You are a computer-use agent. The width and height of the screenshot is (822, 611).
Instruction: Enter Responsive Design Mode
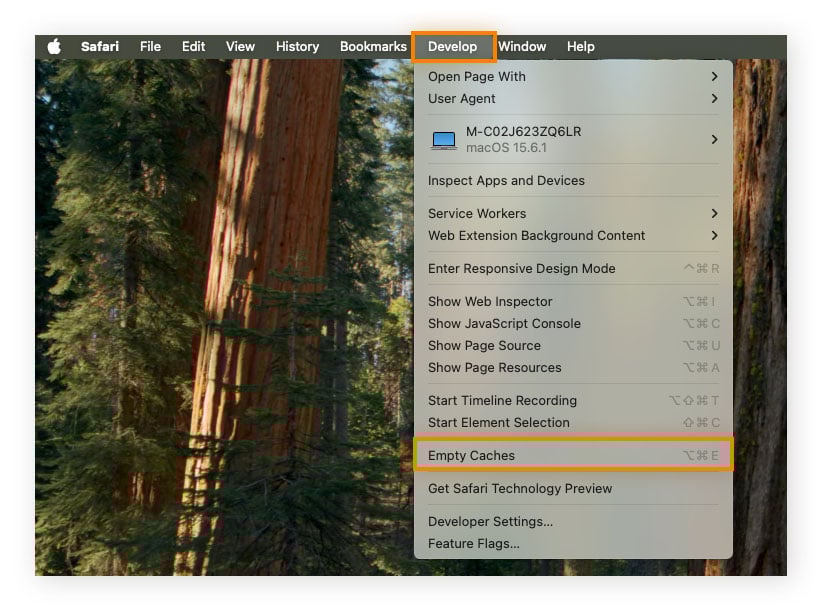(x=521, y=268)
